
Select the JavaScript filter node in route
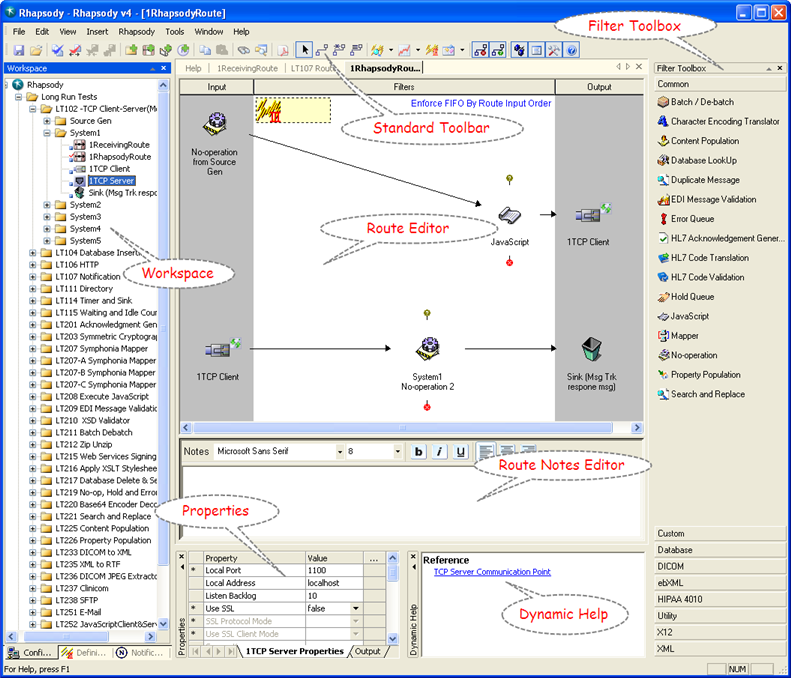[x=510, y=216]
